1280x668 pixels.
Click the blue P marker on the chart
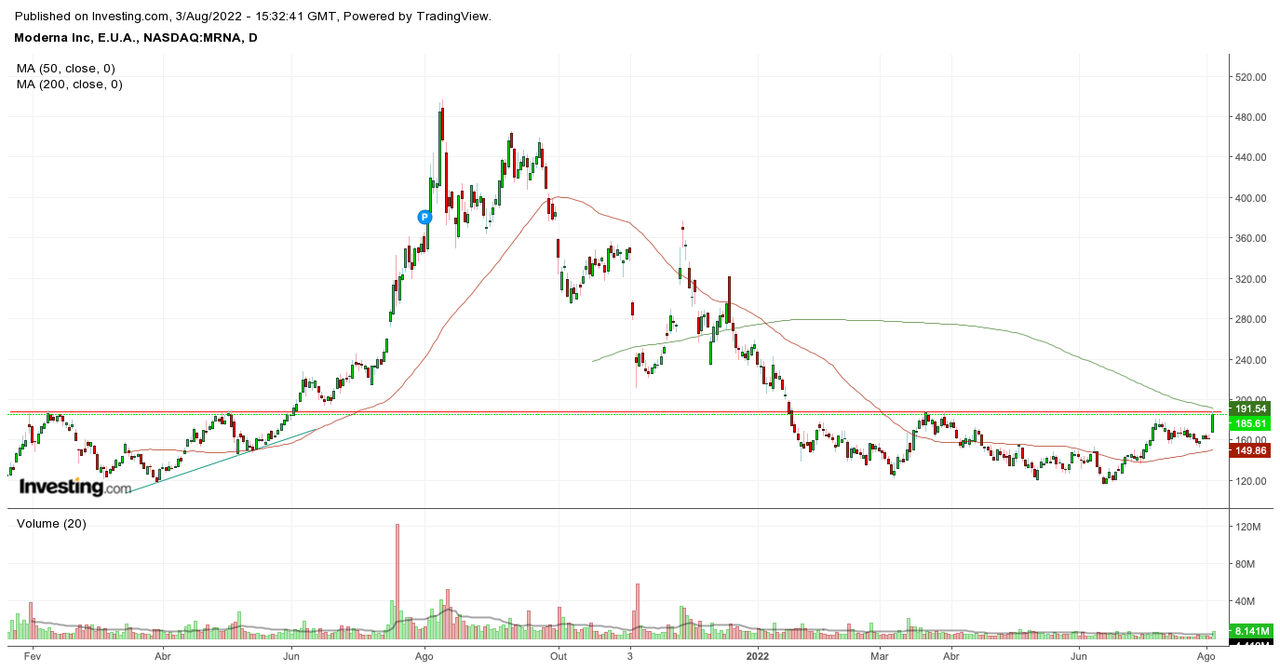pos(424,216)
